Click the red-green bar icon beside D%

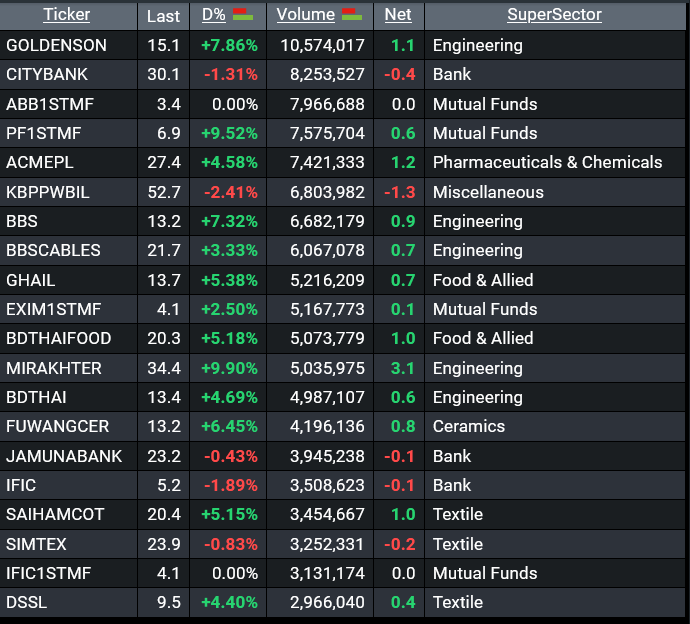[x=242, y=14]
